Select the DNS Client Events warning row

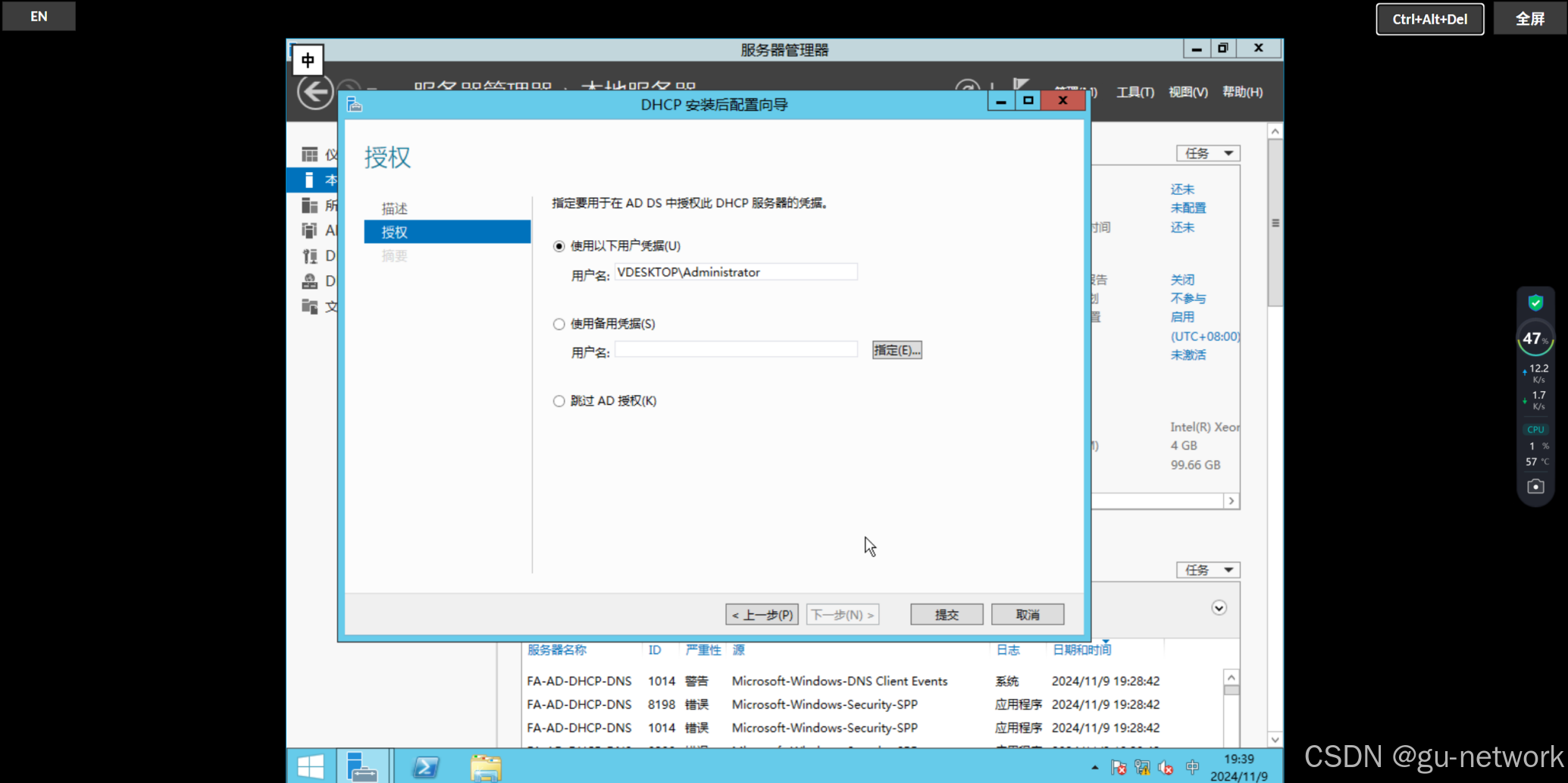click(872, 681)
